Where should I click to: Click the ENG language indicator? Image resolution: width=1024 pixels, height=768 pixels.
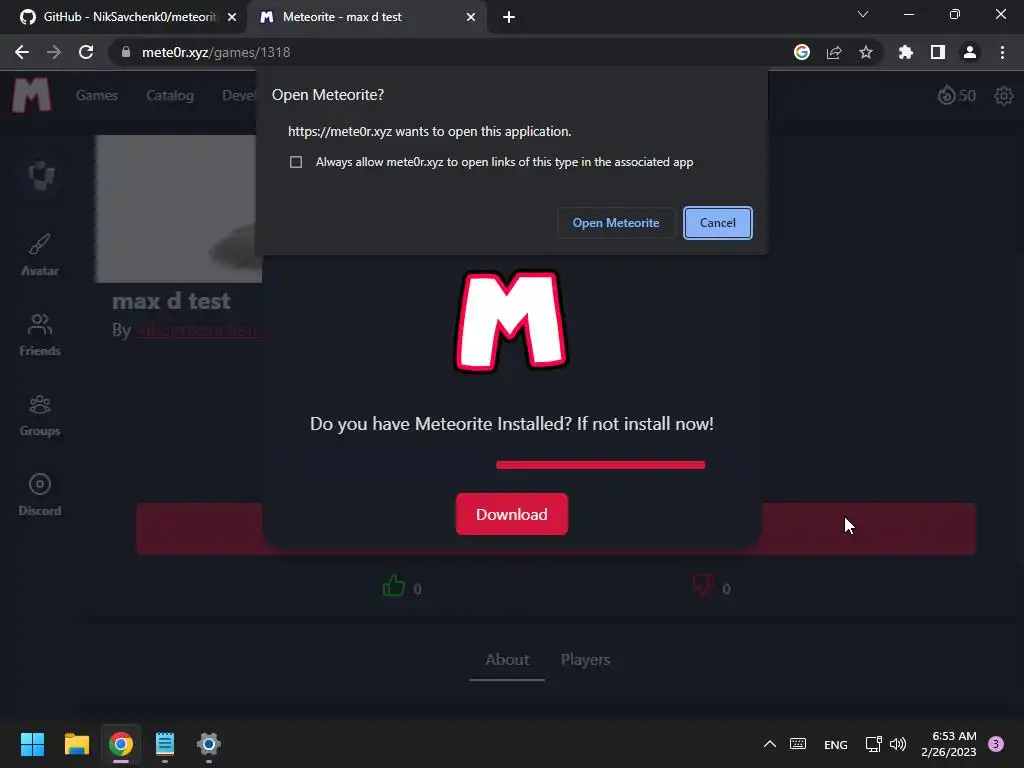(x=835, y=744)
